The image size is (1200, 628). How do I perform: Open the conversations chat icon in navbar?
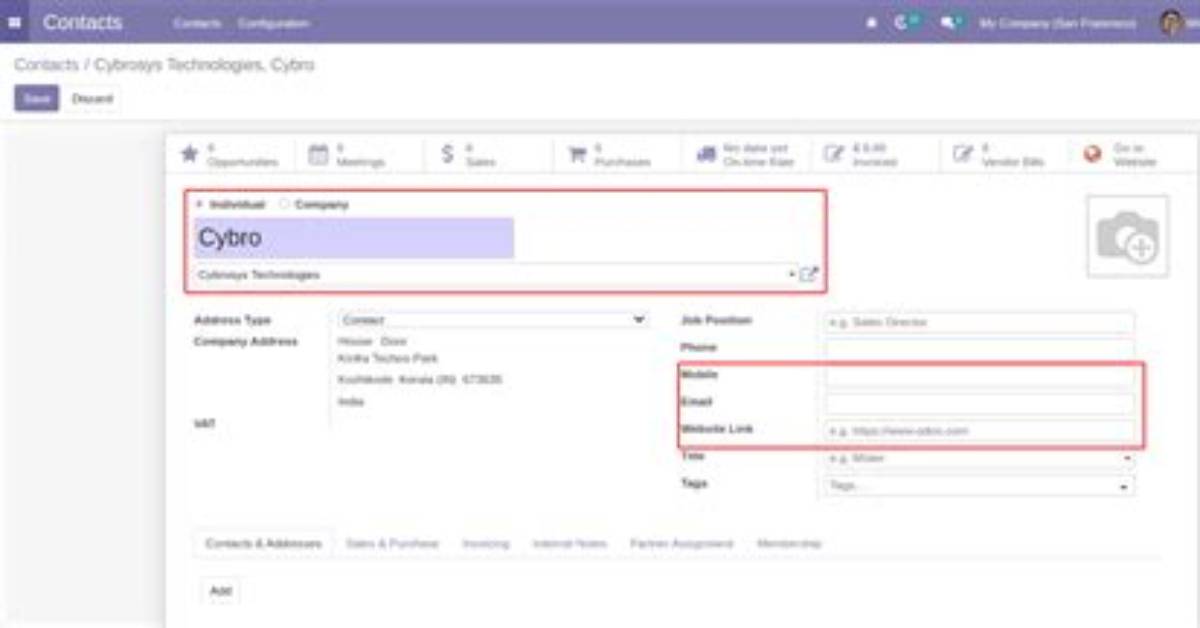(x=952, y=22)
